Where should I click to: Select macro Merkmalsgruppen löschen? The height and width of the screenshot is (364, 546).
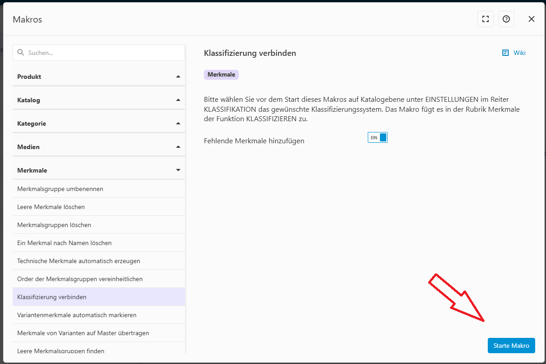99,225
